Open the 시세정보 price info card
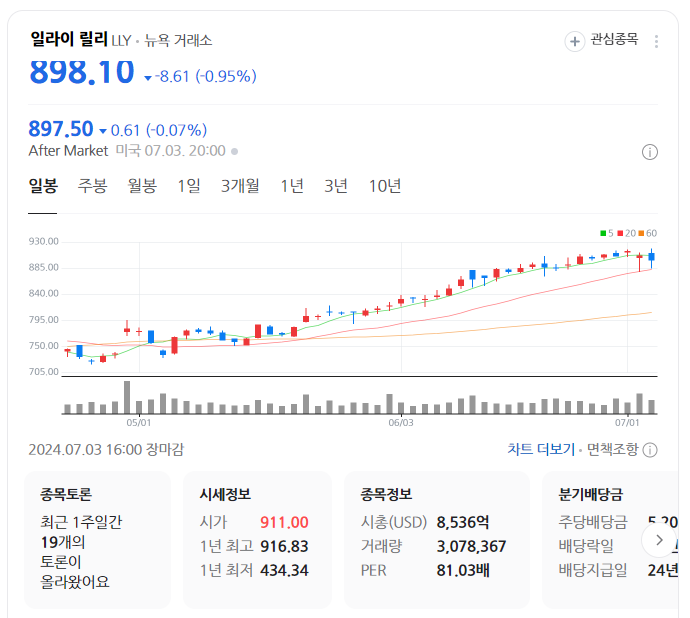The image size is (690, 618). (257, 540)
